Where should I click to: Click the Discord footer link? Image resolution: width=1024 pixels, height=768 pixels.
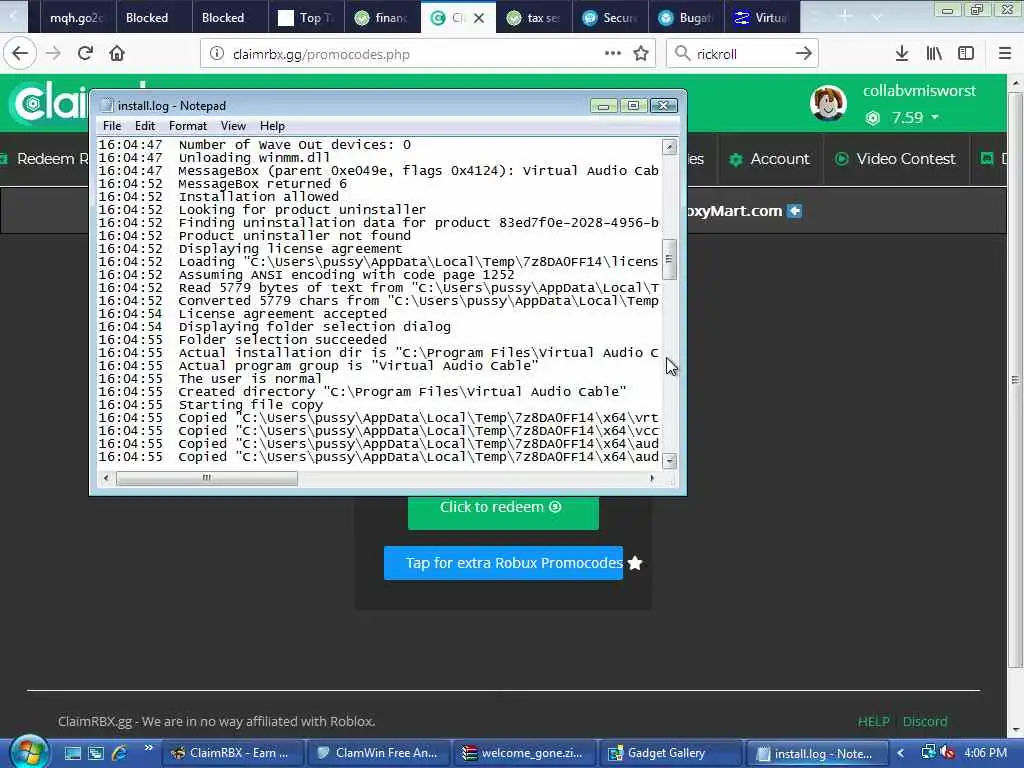click(925, 722)
